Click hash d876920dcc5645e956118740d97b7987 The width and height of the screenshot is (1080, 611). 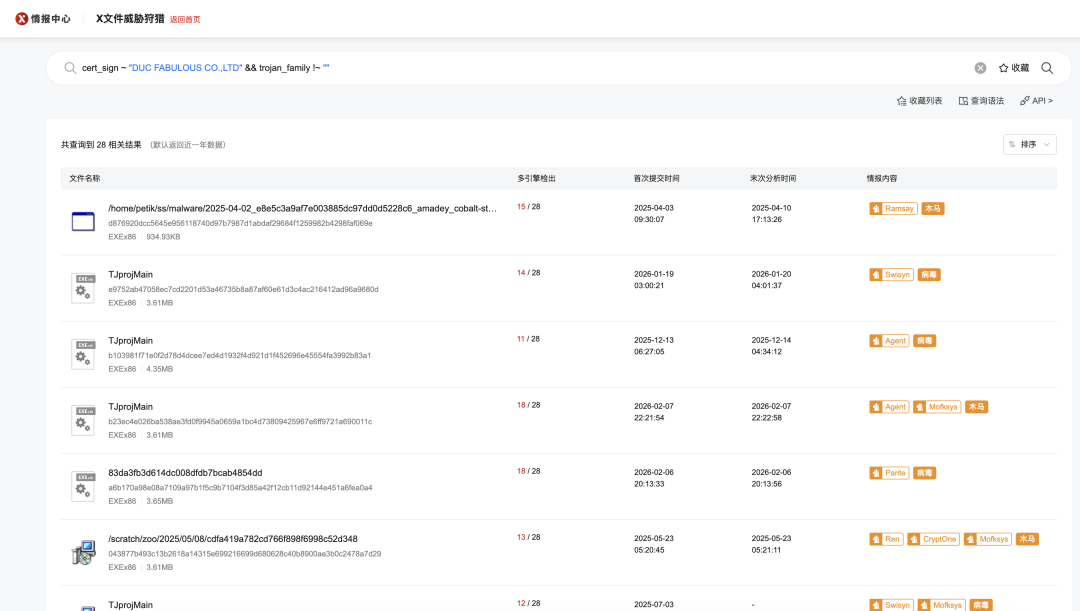click(240, 223)
